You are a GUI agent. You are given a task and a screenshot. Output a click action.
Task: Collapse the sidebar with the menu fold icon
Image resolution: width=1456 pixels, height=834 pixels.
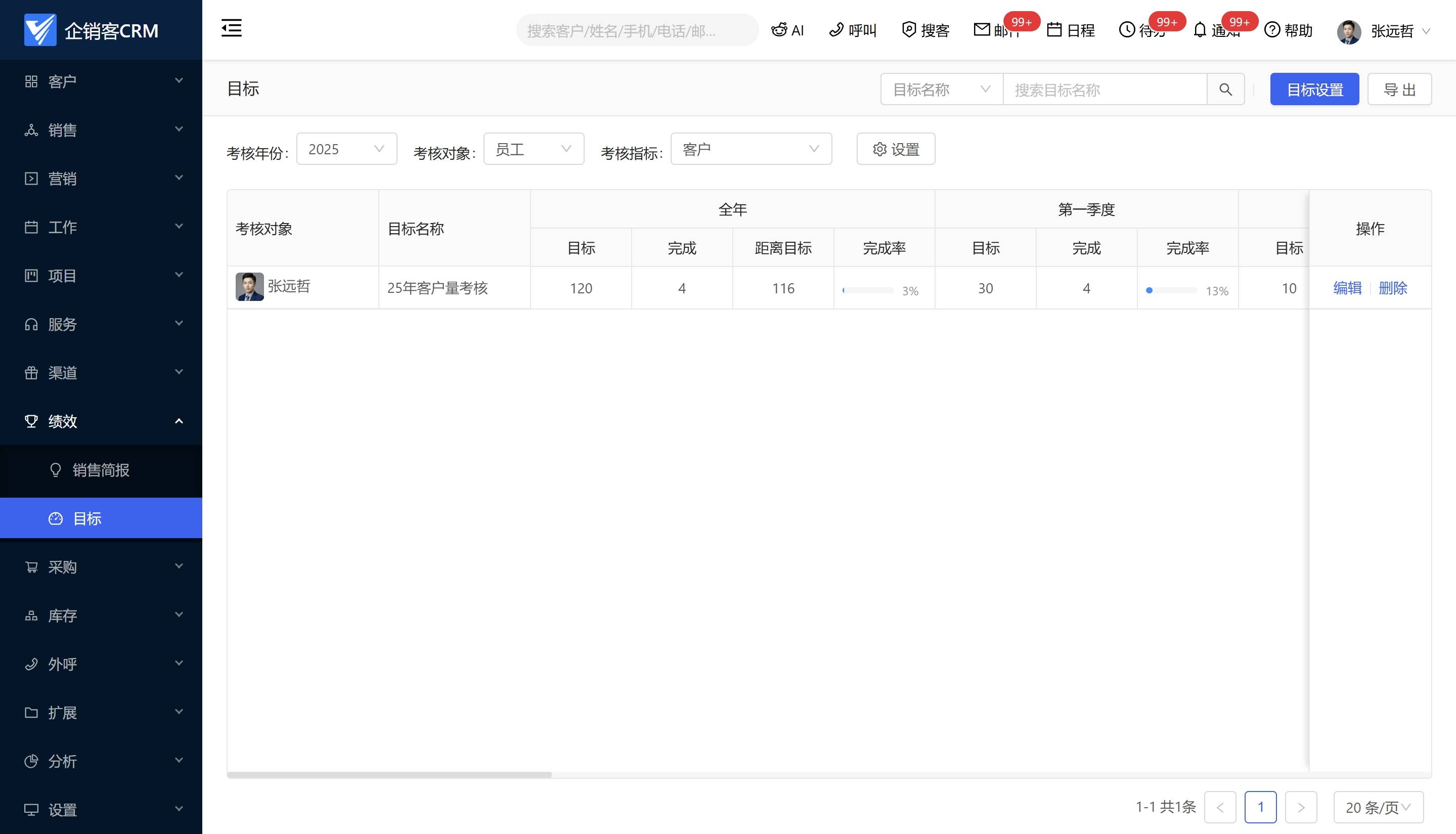pyautogui.click(x=232, y=28)
